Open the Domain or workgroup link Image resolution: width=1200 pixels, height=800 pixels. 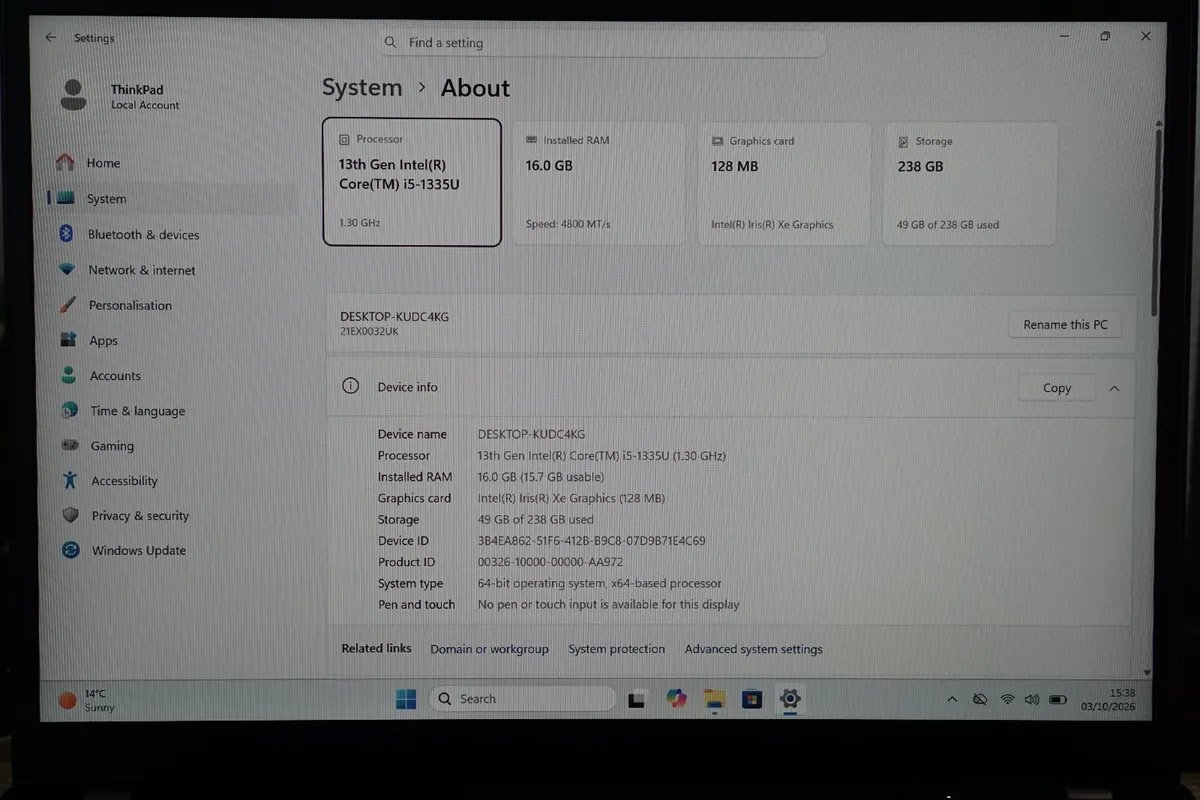tap(489, 649)
